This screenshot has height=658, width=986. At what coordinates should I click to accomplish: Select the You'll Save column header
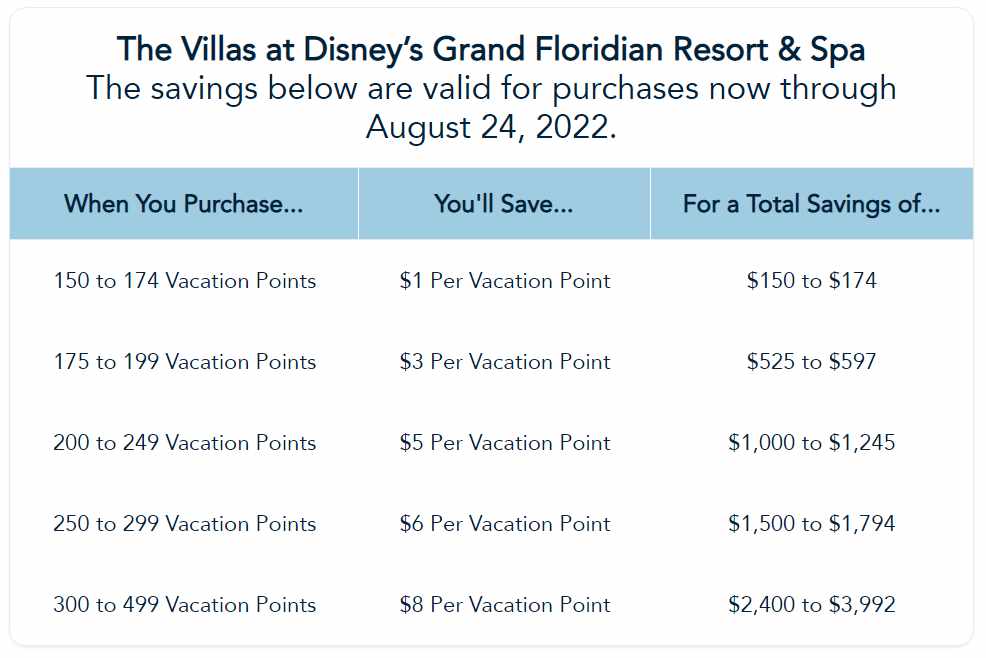click(x=504, y=204)
